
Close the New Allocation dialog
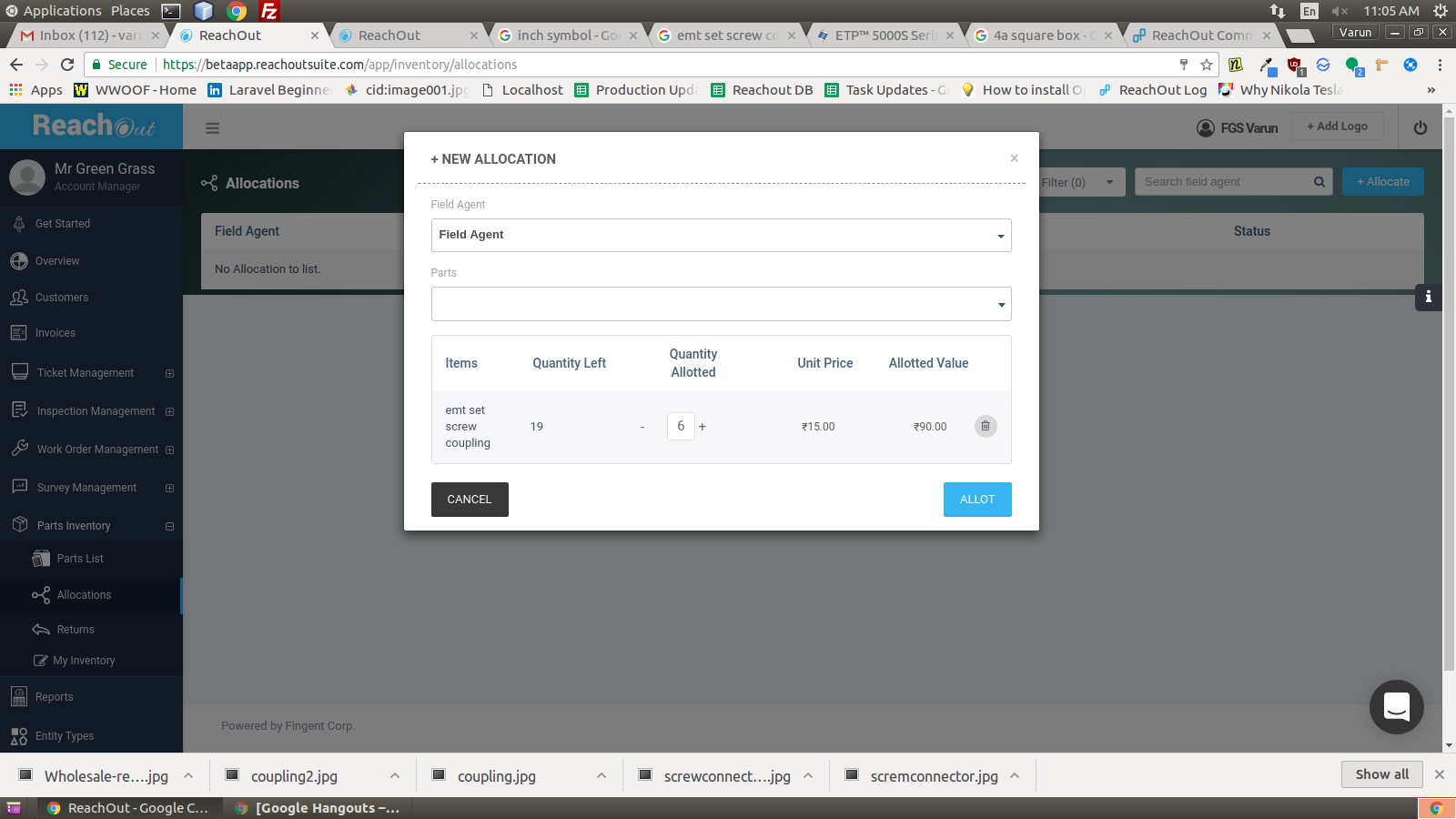(x=1014, y=158)
